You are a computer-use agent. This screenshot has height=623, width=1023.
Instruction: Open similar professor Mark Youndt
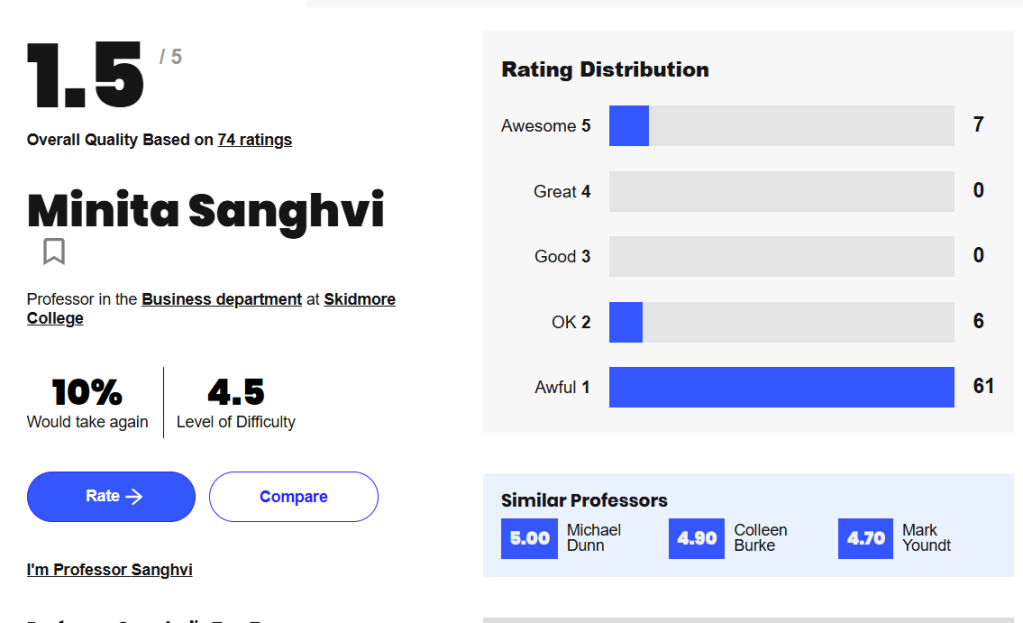click(x=926, y=538)
